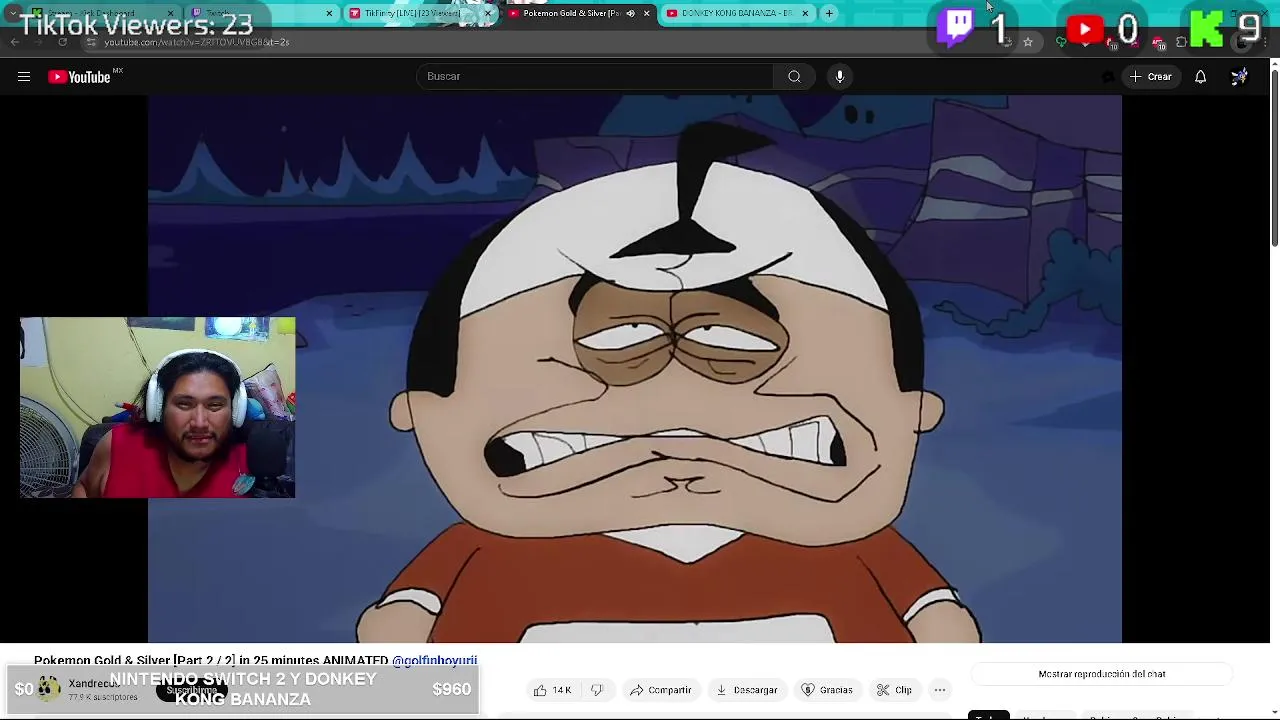Open the YouTube hamburger guide menu

(24, 77)
